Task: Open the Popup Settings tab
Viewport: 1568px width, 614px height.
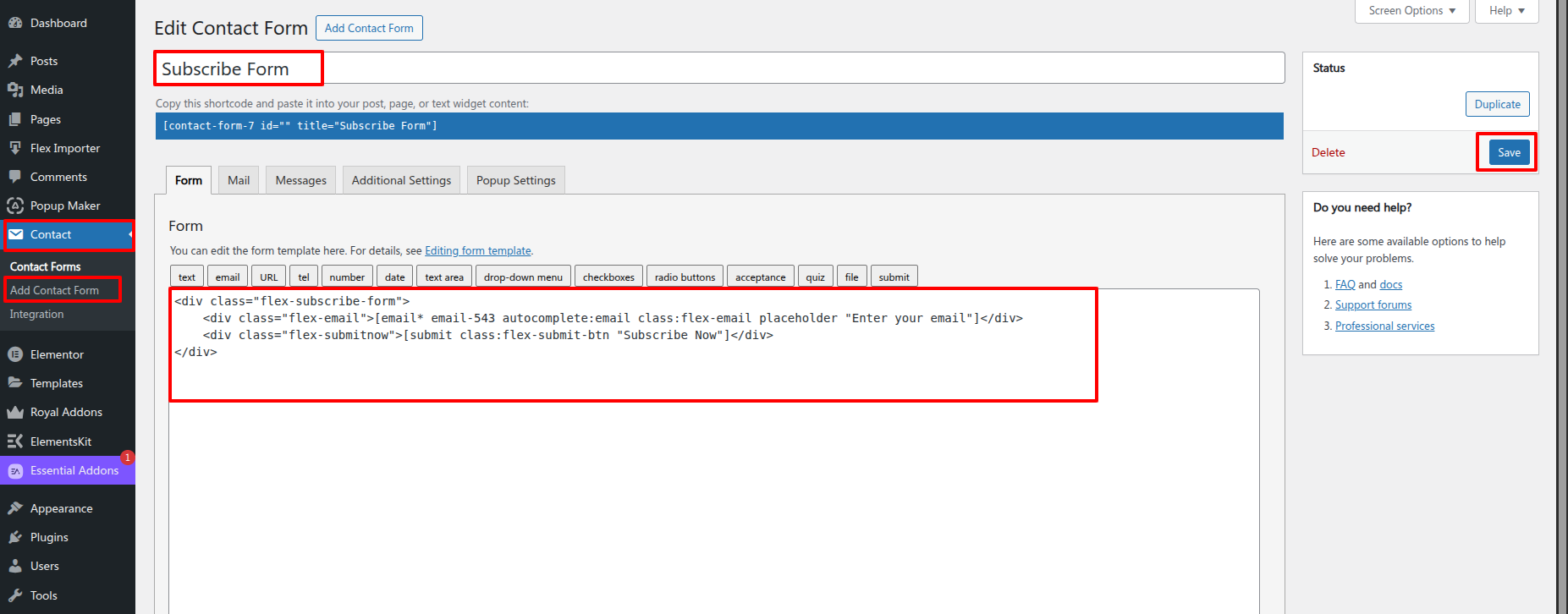Action: (515, 180)
